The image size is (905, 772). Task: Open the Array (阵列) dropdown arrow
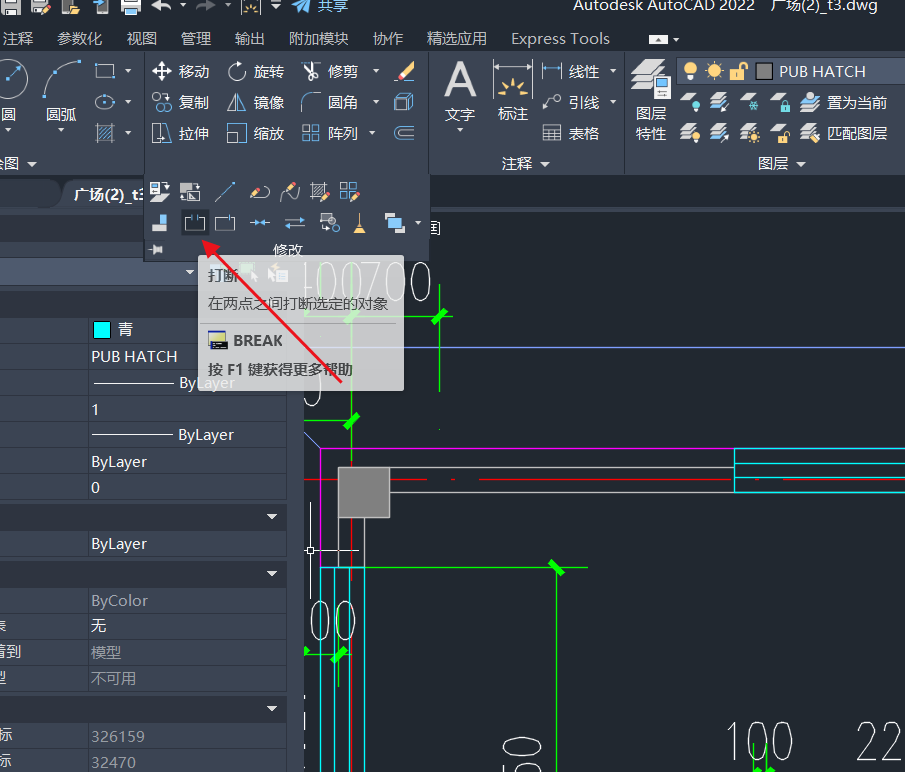(x=372, y=133)
